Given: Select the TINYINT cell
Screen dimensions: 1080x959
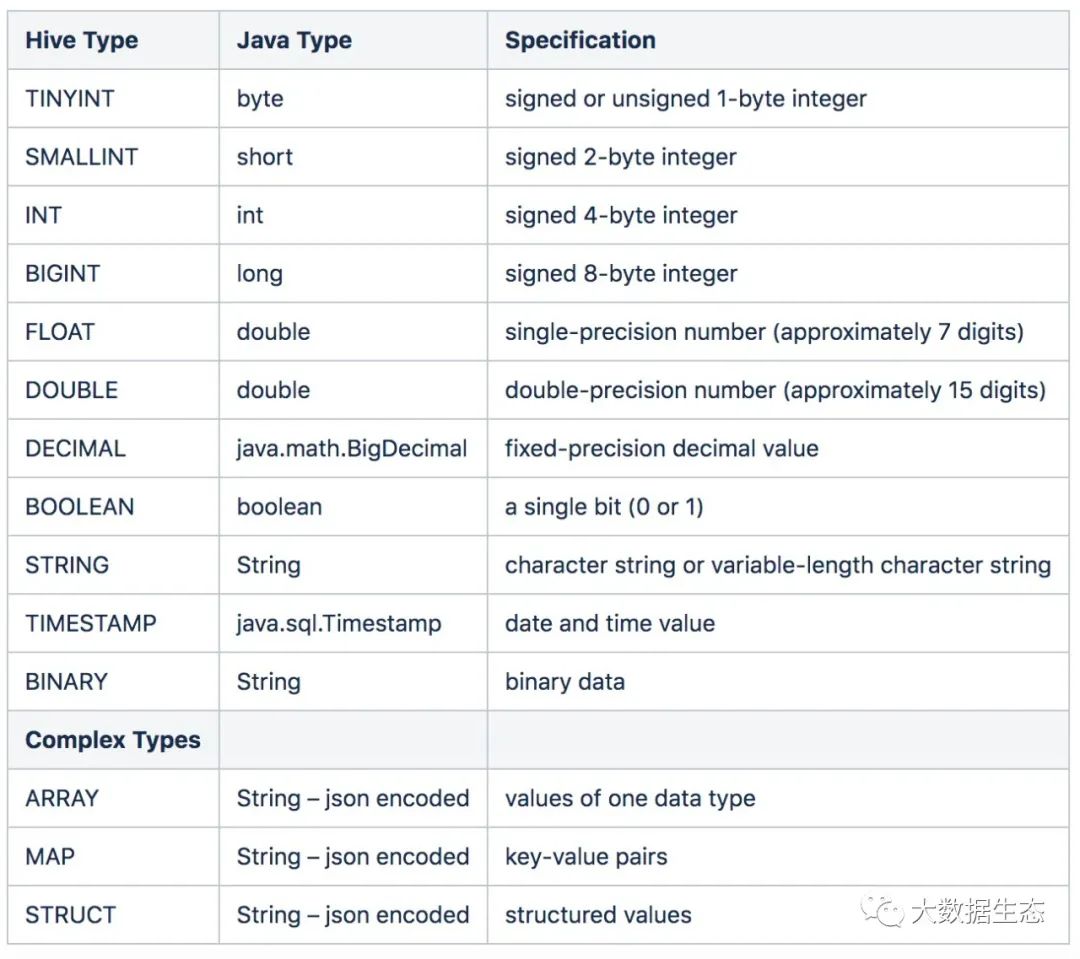Looking at the screenshot, I should click(x=70, y=99).
